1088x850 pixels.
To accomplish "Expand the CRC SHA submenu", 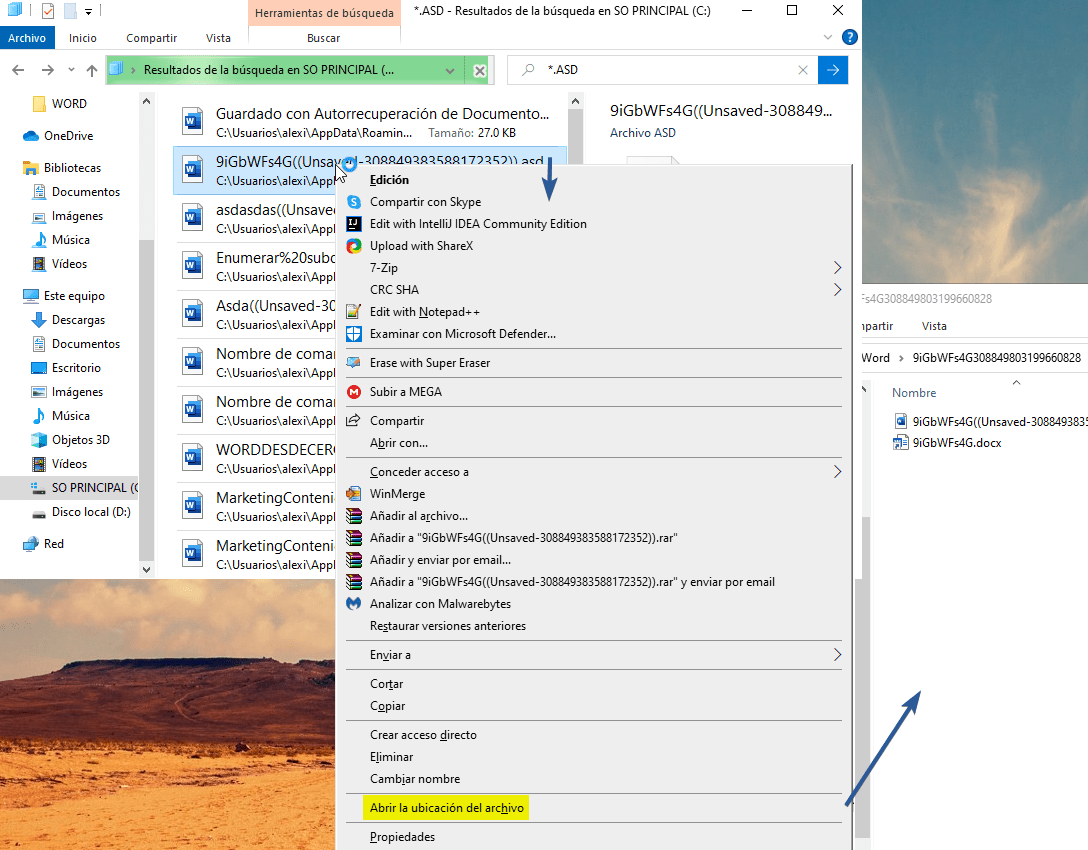I will click(837, 290).
